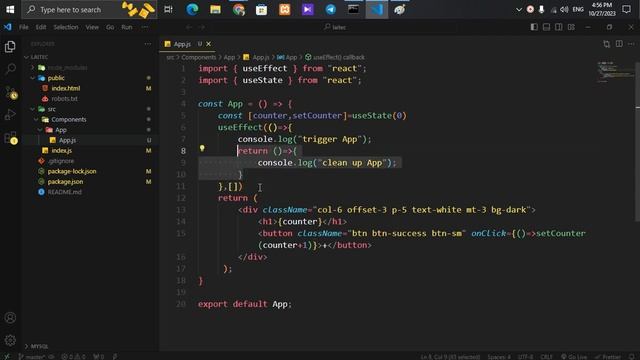Show hidden system tray icons chevron

(x=519, y=9)
